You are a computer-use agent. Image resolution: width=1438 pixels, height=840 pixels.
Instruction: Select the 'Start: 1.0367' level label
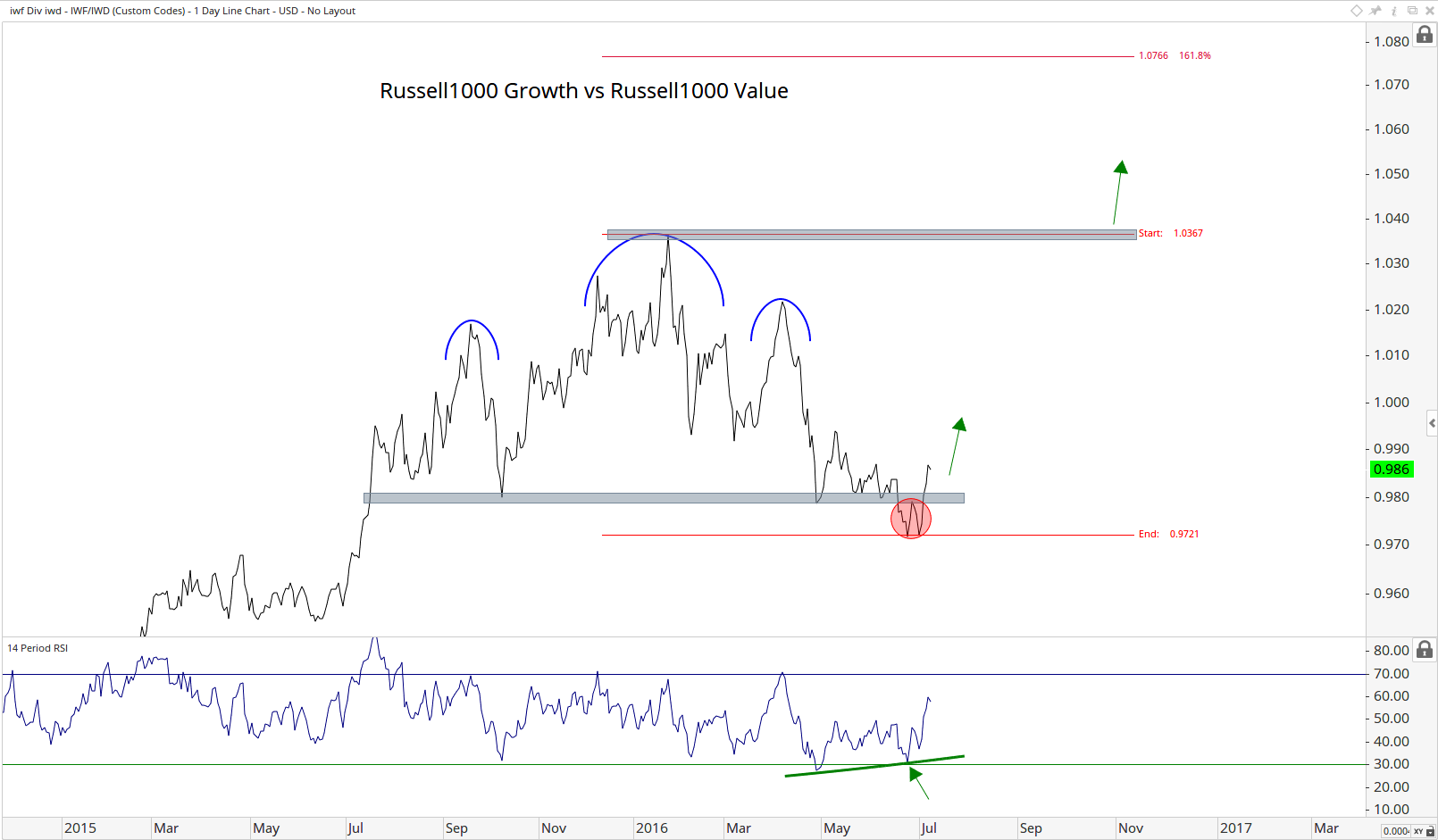coord(1171,233)
